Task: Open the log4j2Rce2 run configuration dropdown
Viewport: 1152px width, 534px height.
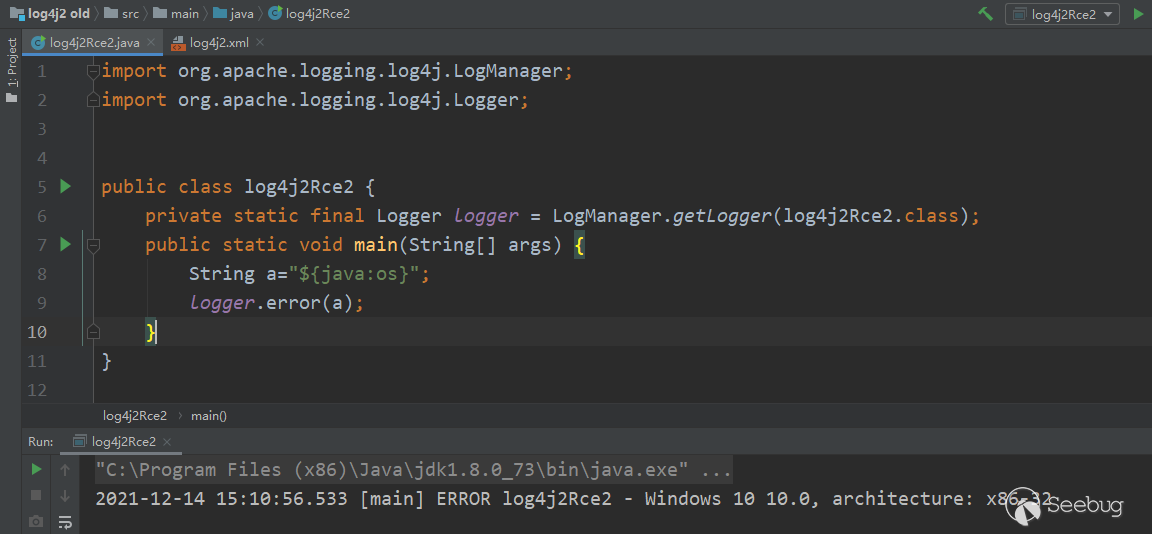Action: click(1062, 13)
